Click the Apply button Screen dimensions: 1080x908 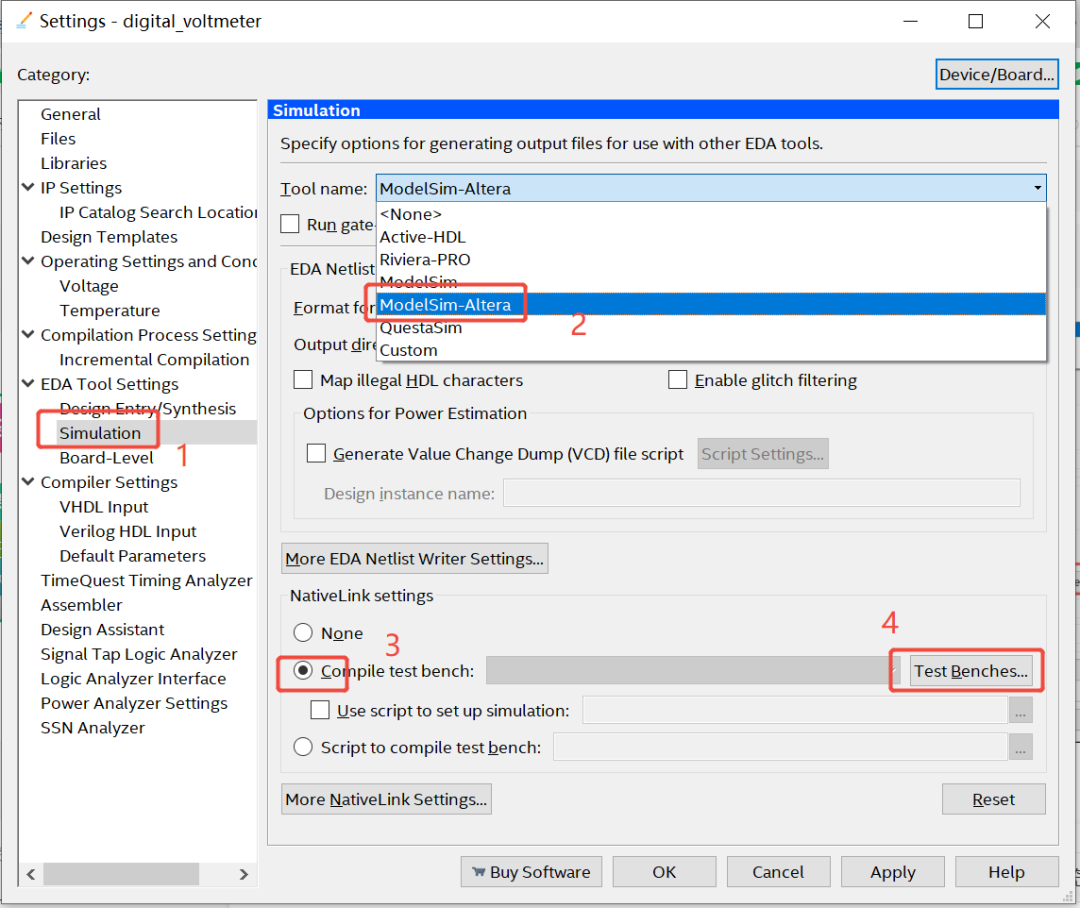[893, 871]
